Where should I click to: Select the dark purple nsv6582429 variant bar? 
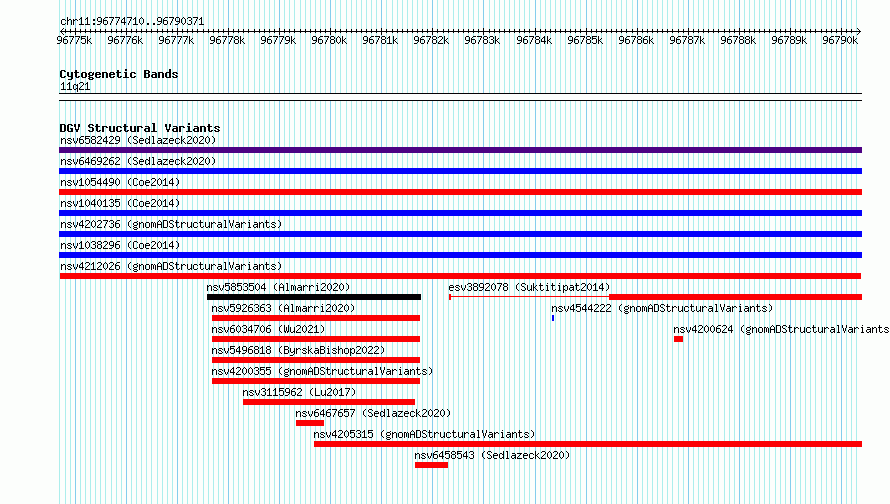(460, 150)
